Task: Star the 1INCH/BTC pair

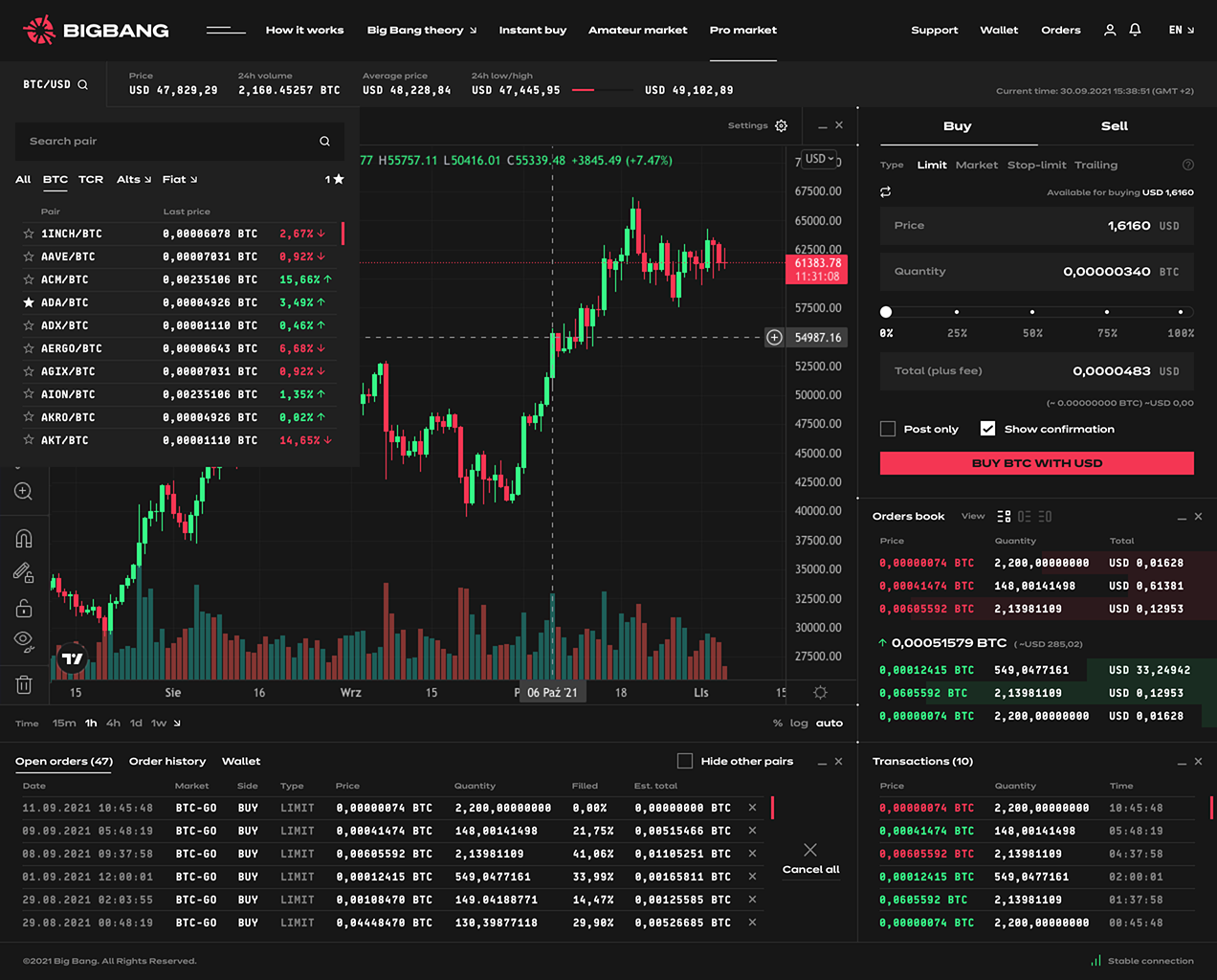Action: [x=29, y=234]
